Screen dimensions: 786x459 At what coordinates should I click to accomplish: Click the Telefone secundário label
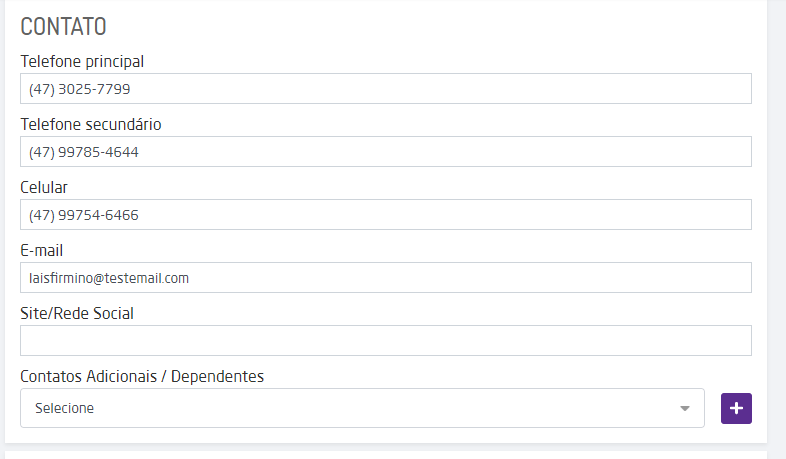tap(91, 125)
